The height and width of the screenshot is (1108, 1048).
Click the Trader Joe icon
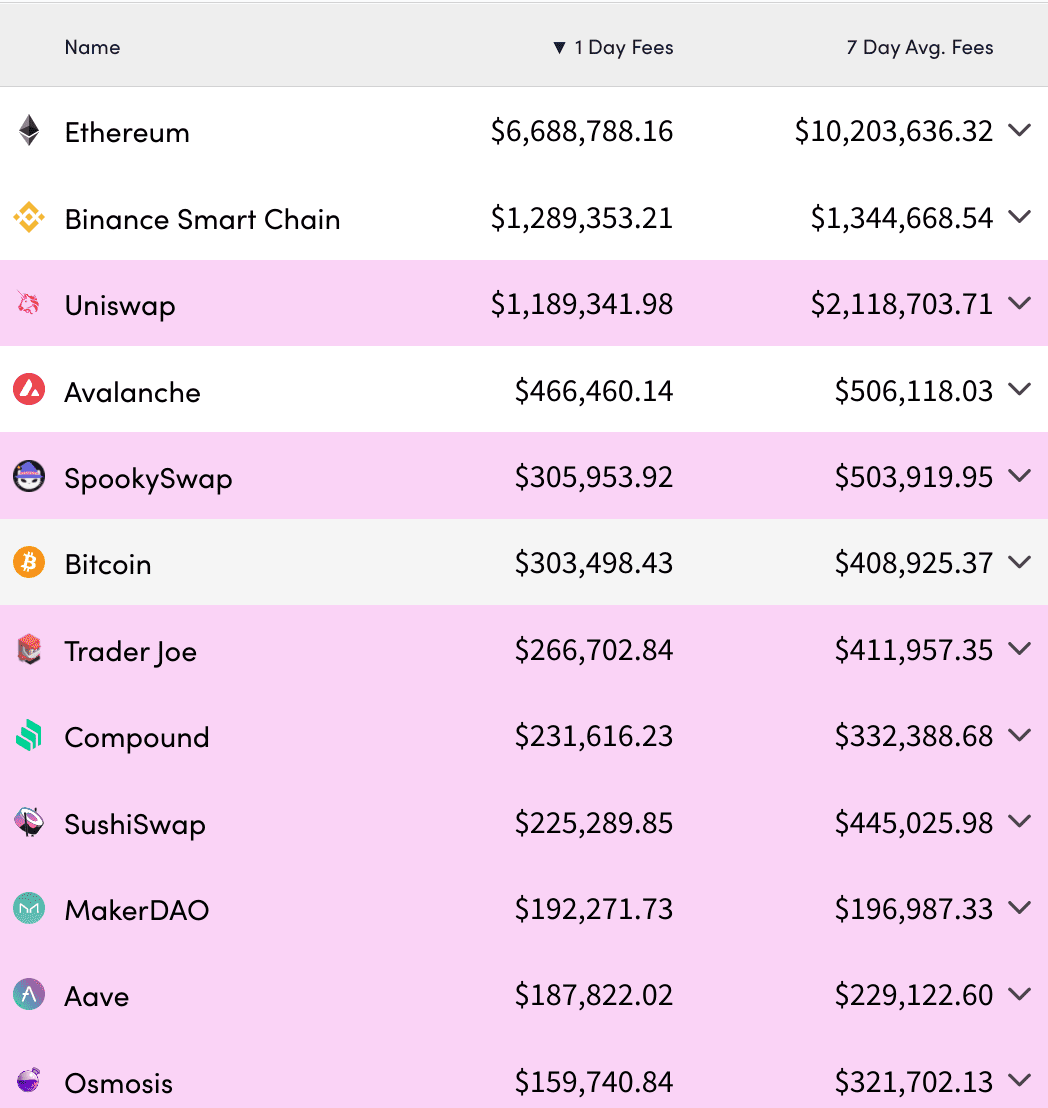click(29, 649)
